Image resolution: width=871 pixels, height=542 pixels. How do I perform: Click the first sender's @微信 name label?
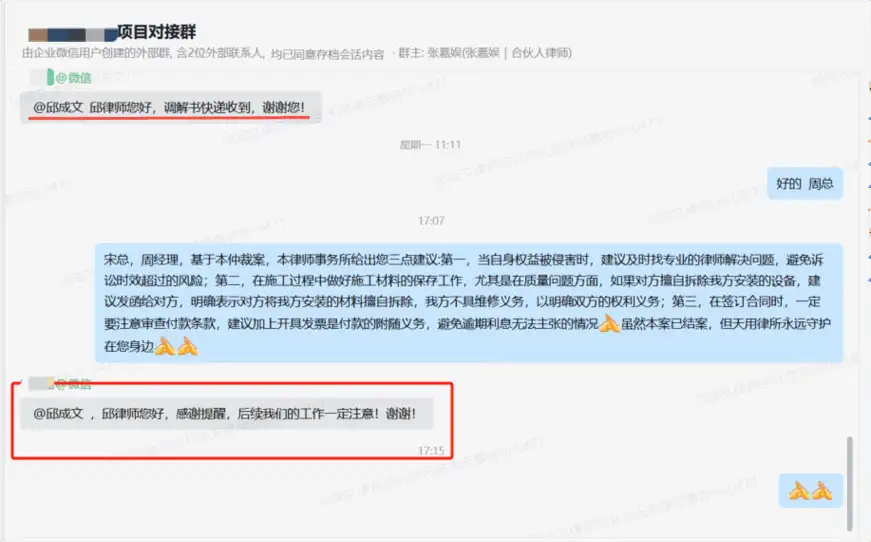coord(73,78)
